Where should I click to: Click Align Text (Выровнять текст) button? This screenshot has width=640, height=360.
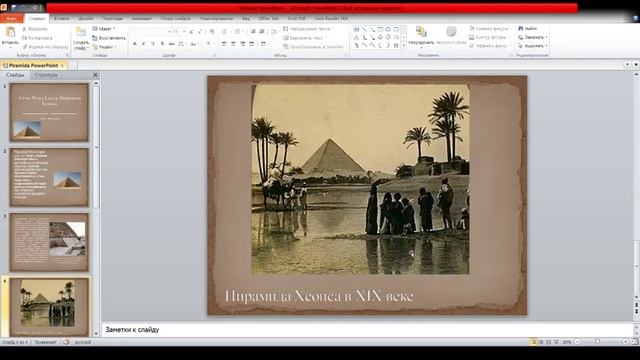coord(305,38)
